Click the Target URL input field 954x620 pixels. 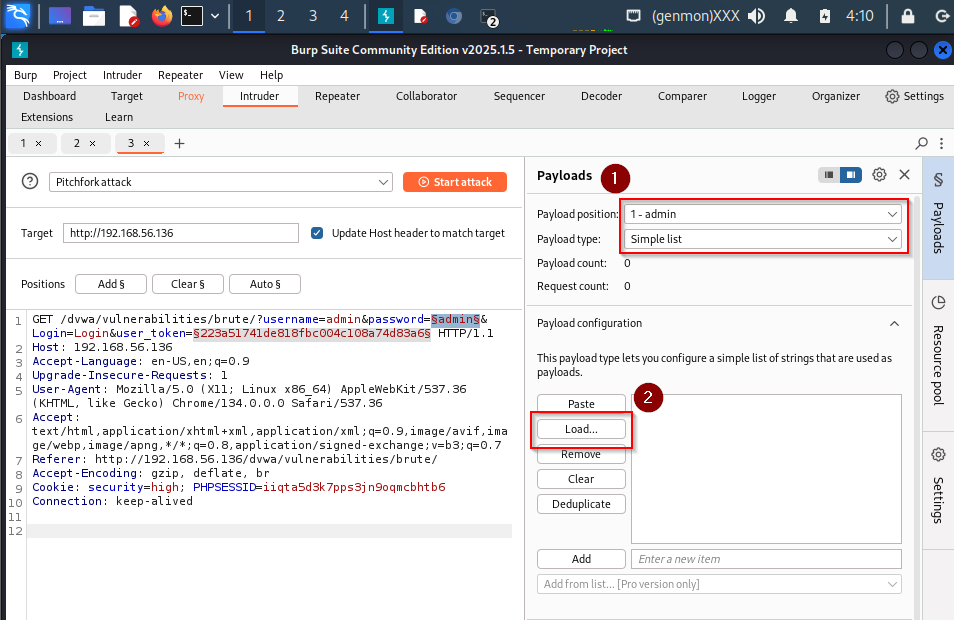(181, 233)
